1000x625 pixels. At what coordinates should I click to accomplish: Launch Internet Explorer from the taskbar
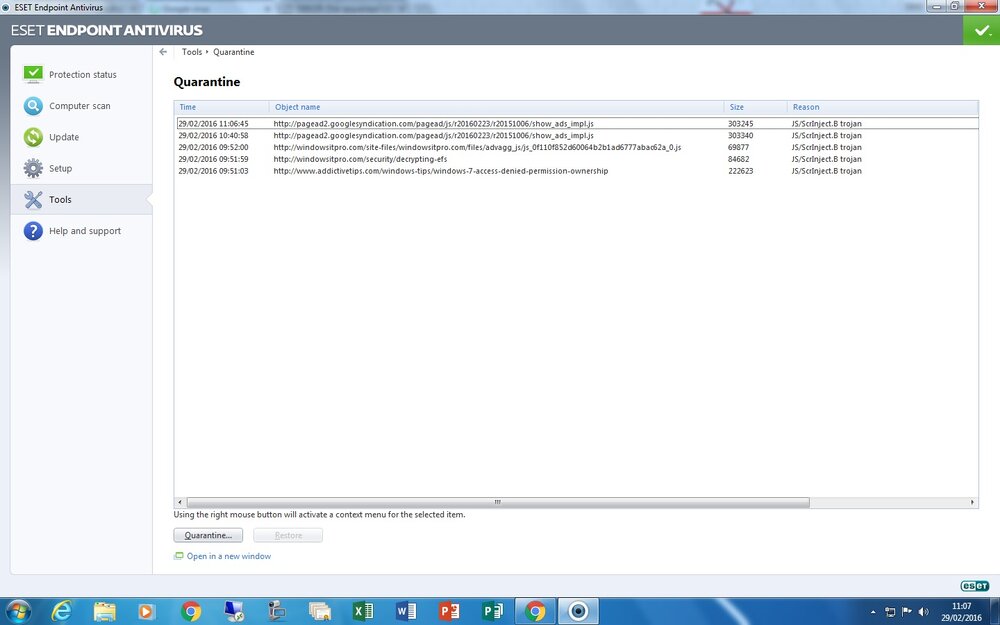61,611
